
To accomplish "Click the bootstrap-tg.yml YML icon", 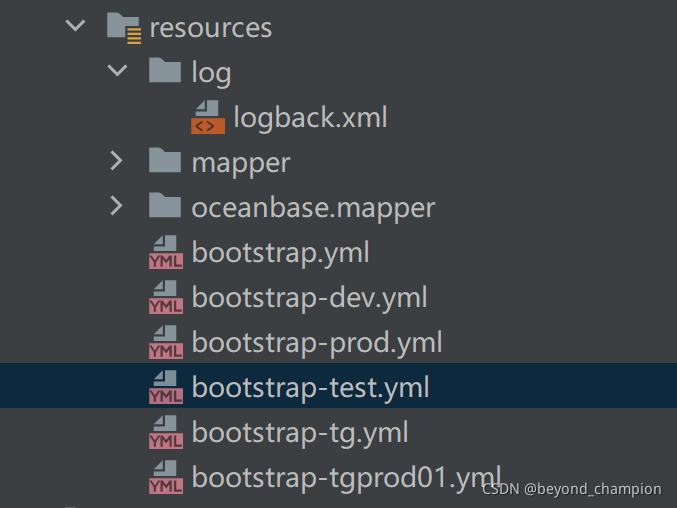I will click(x=166, y=432).
